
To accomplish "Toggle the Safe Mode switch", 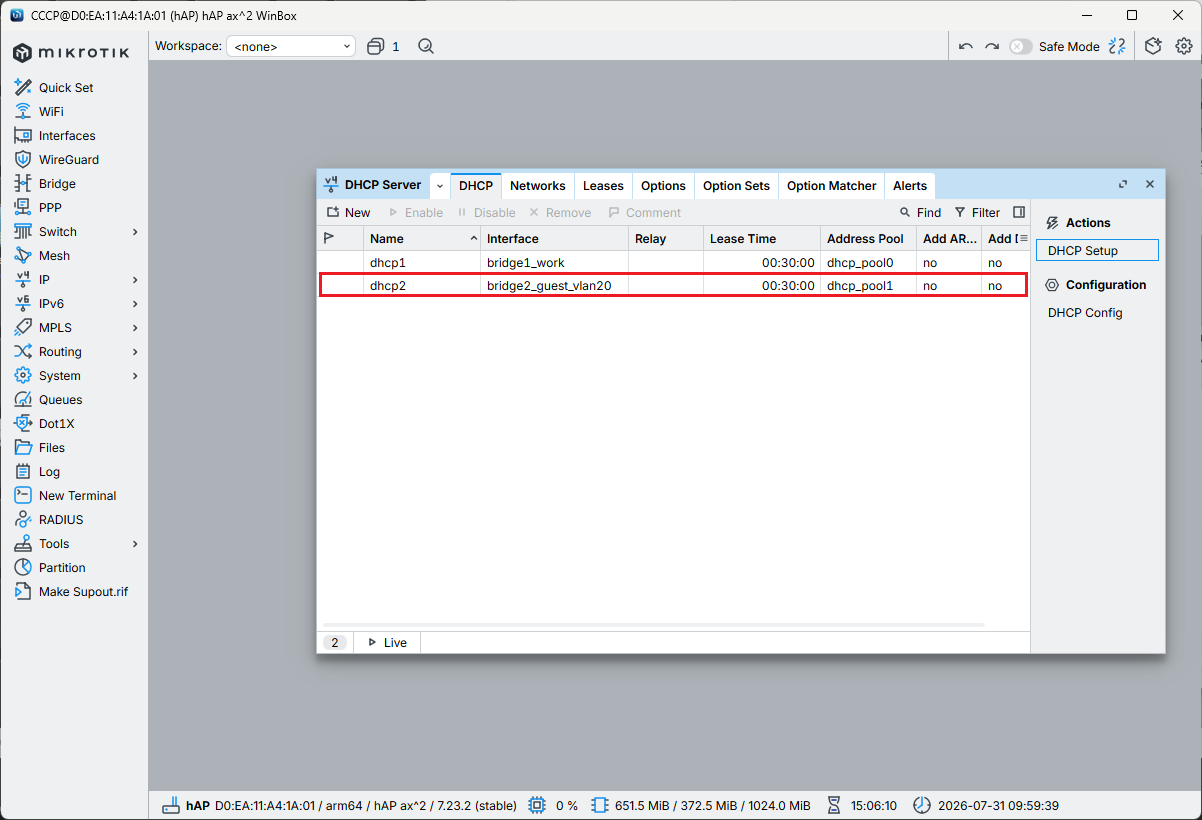I will (1020, 46).
